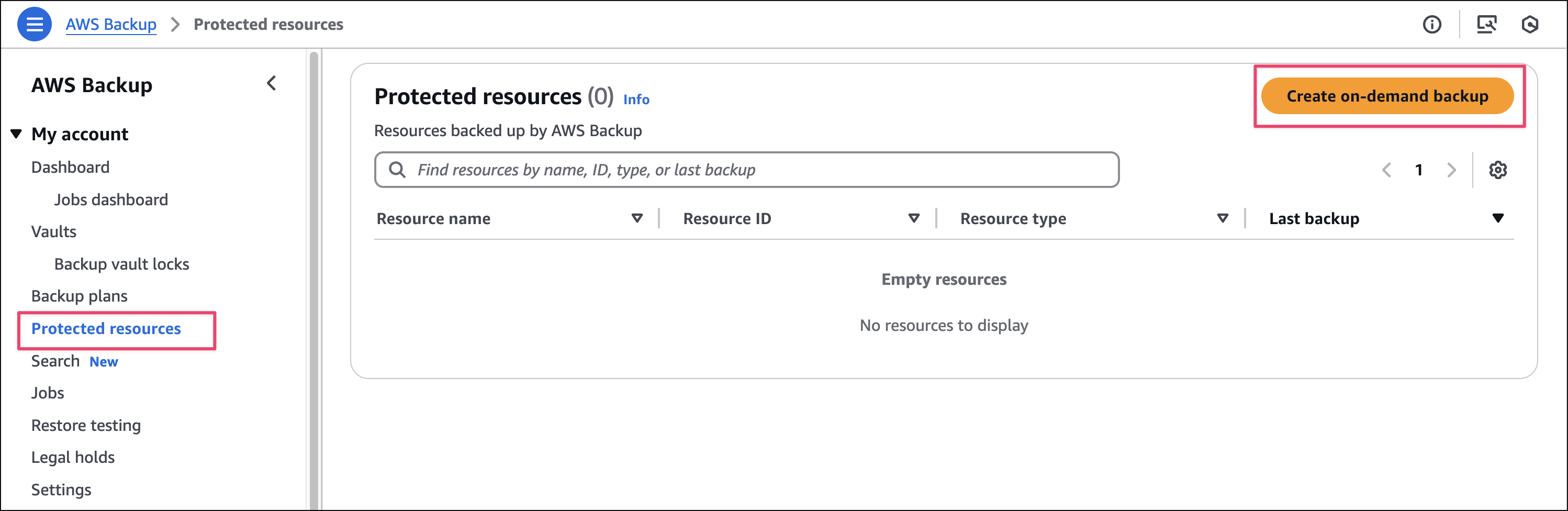Click the info circle icon in header

tap(1431, 25)
